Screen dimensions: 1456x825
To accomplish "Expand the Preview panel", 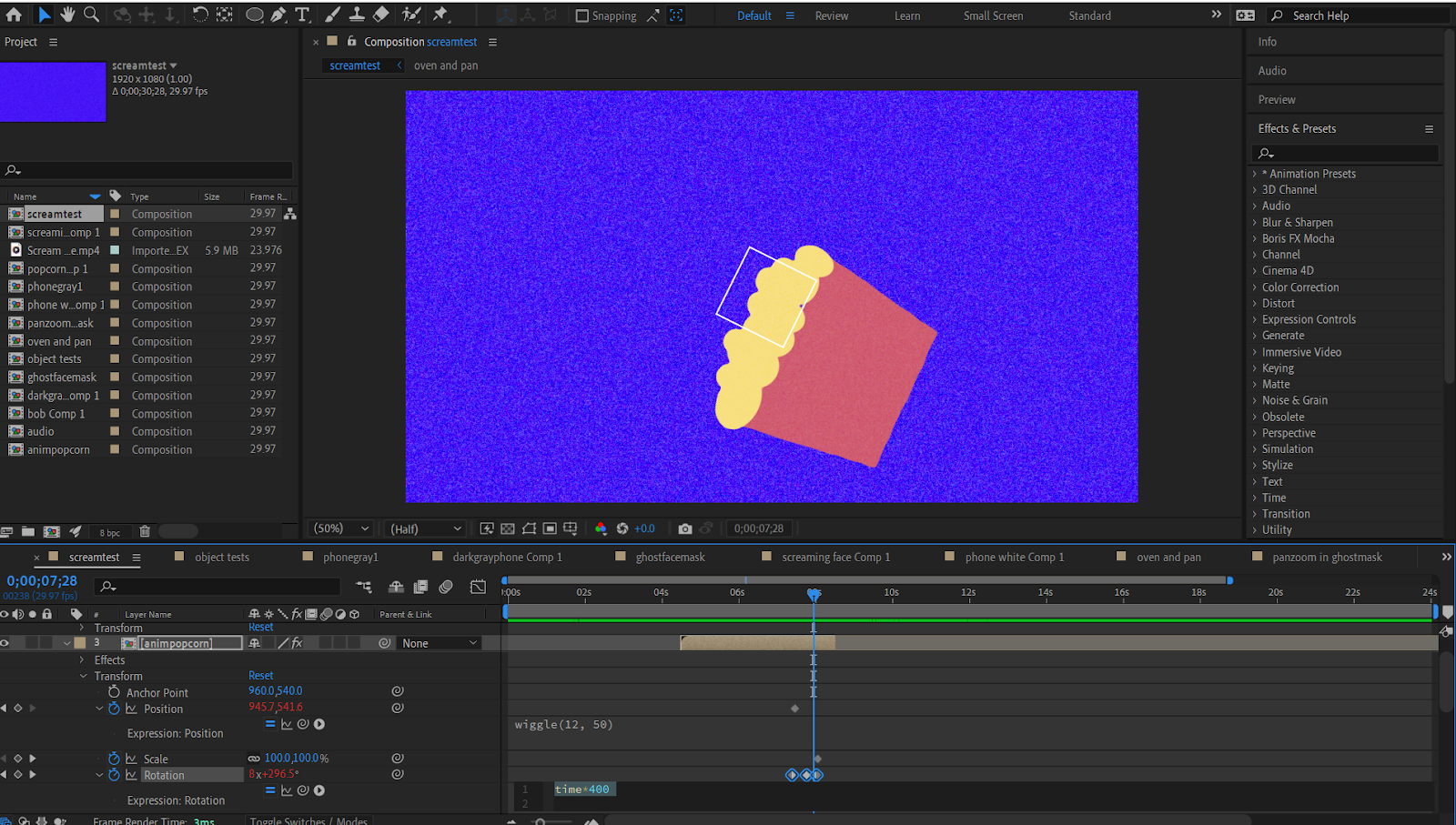I will pos(1277,100).
